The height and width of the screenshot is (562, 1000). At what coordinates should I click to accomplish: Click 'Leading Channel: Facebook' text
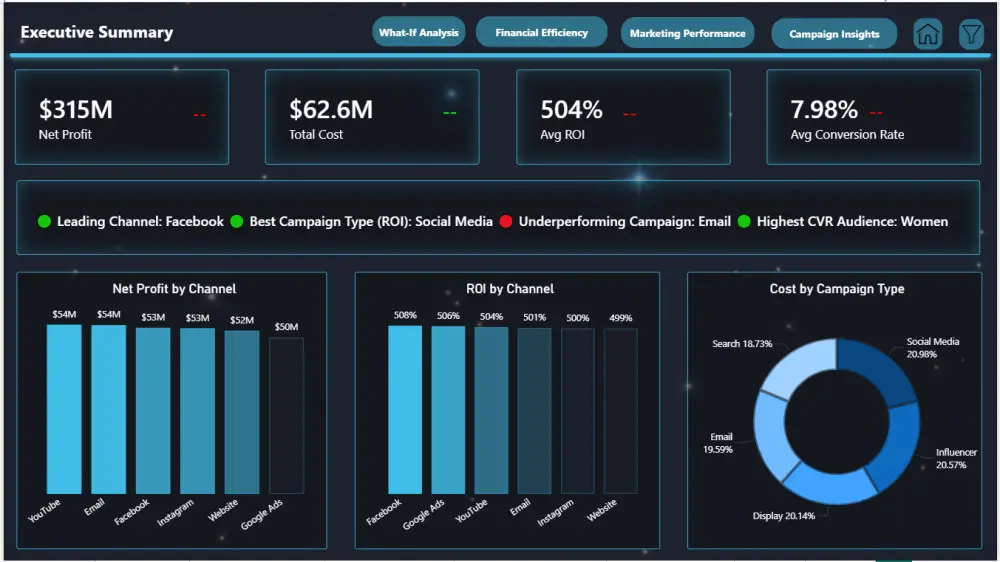tap(140, 221)
